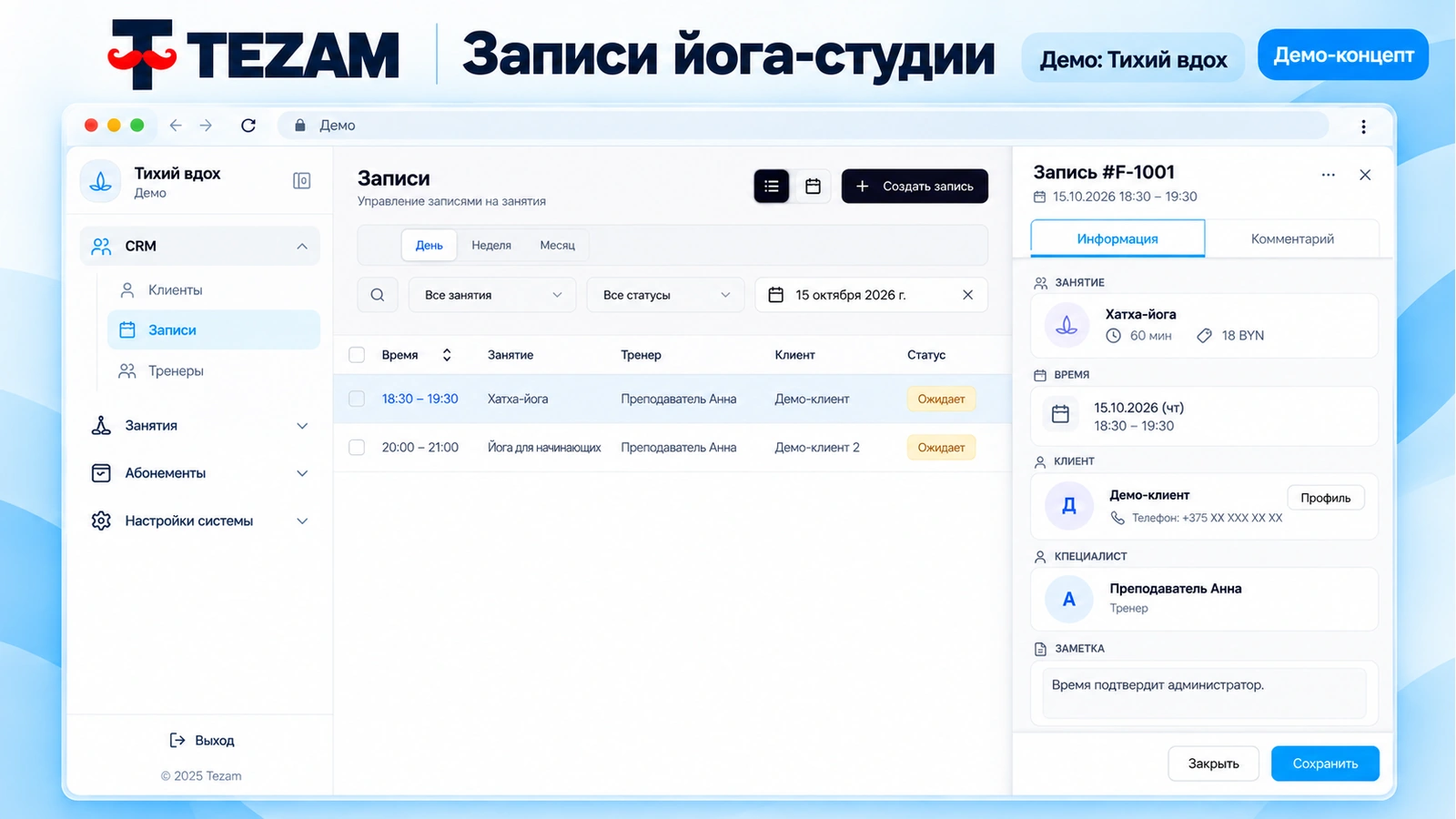Open more options in record panel
This screenshot has width=1456, height=819.
1329,175
